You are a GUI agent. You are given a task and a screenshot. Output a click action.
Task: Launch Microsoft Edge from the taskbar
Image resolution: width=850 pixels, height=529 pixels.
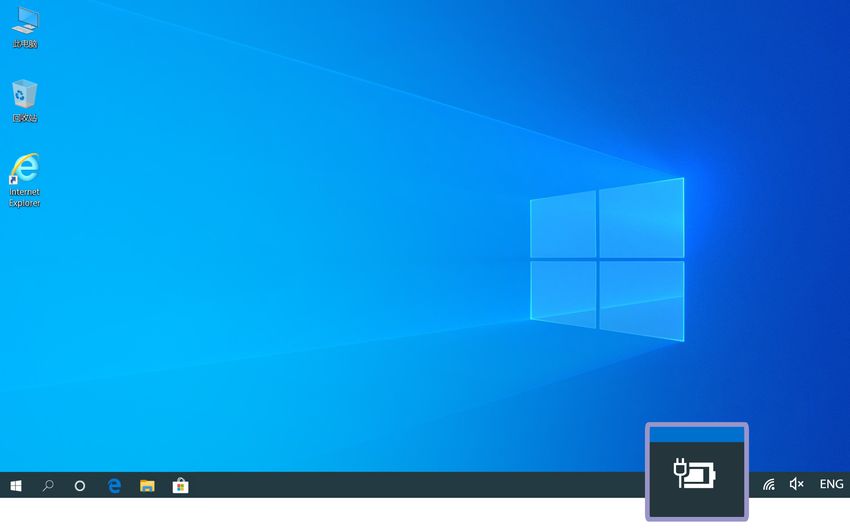[x=114, y=486]
